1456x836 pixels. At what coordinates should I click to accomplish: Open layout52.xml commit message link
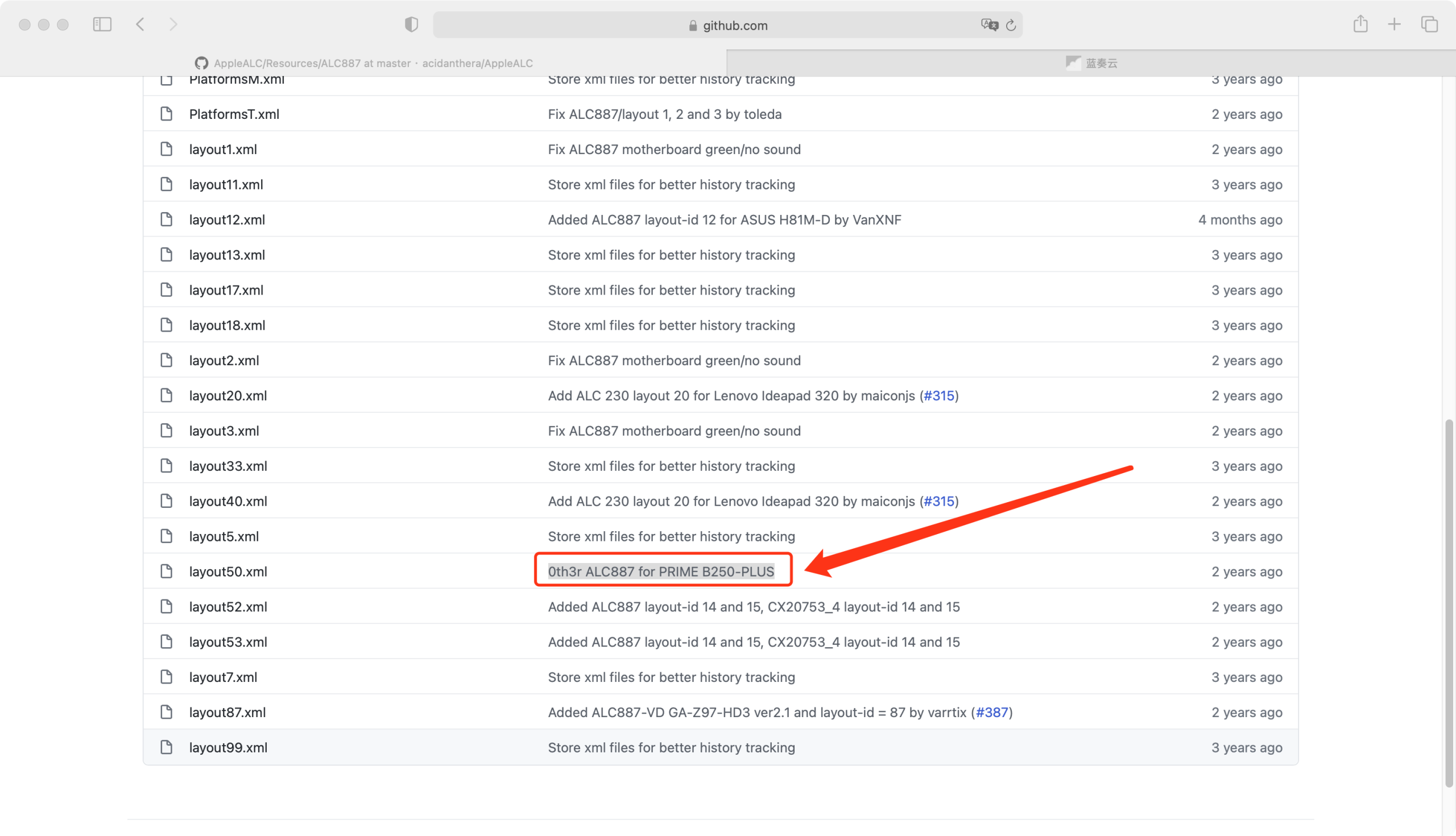[754, 607]
